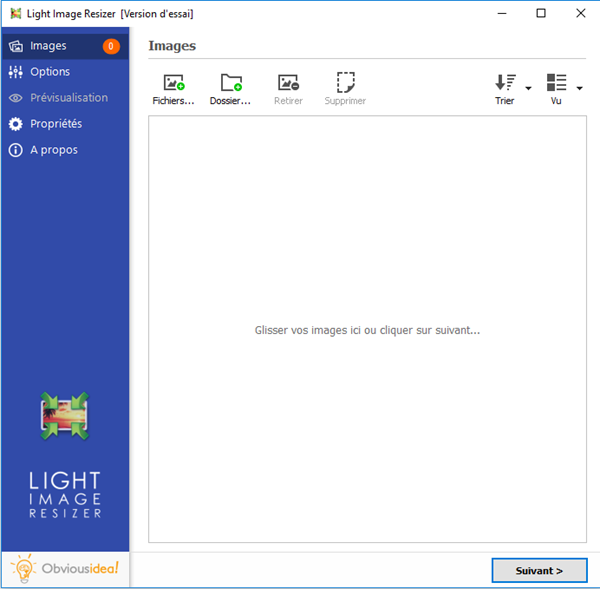Expand the Vu dropdown arrow
This screenshot has height=589, width=600.
pyautogui.click(x=579, y=88)
